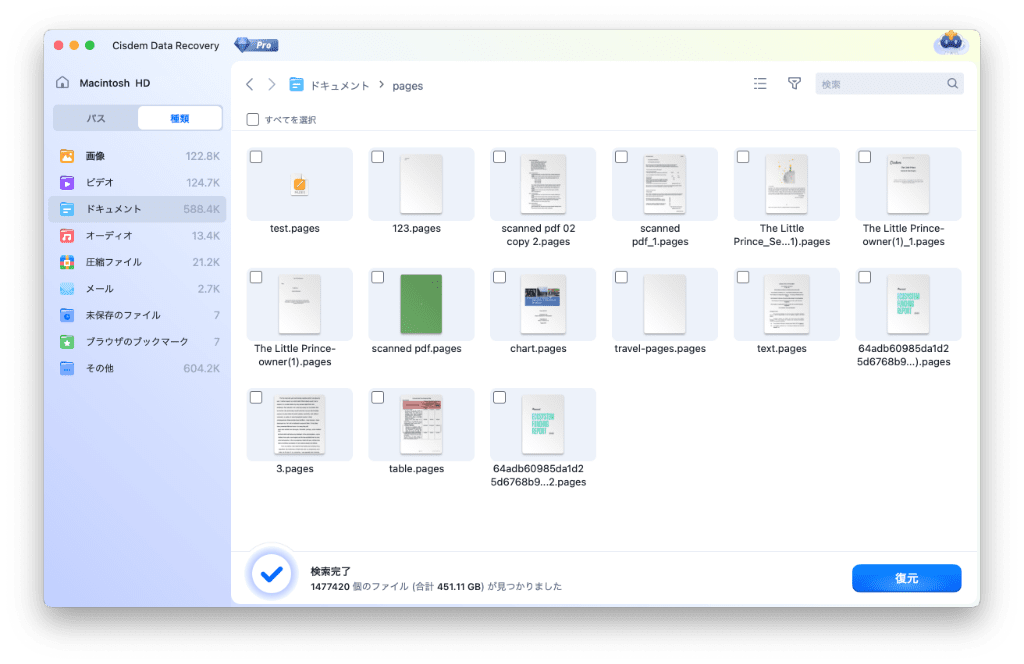Select ビデオ category in sidebar
Viewport: 1024px width, 664px height.
(x=137, y=183)
